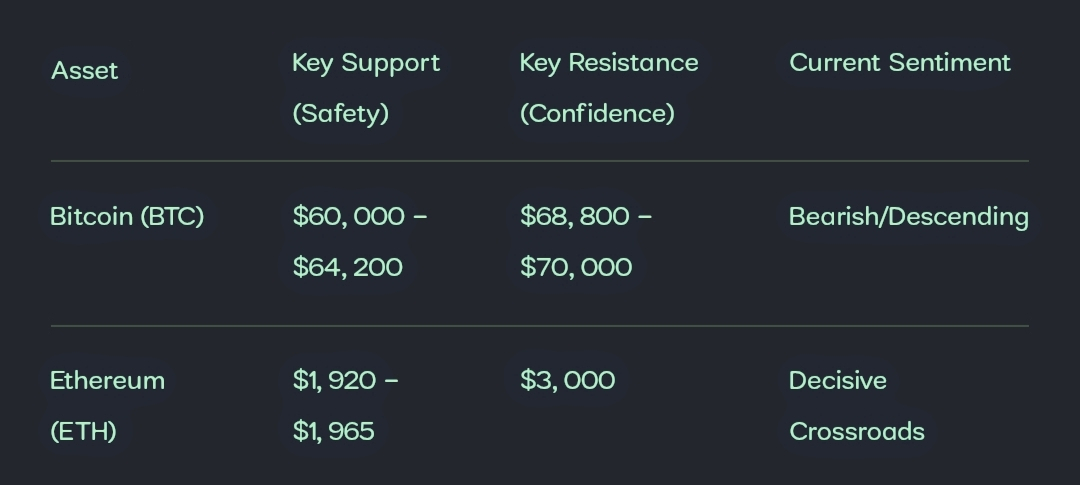Screen dimensions: 1080x485
Task: Select the Bitcoin (BTC) asset cell
Action: 127,217
